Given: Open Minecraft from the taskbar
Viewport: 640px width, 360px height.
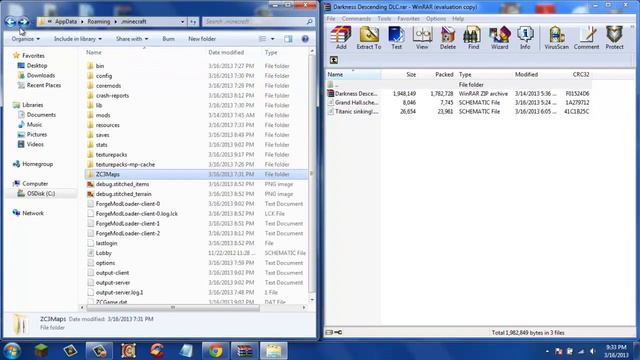Looking at the screenshot, I should click(41, 351).
